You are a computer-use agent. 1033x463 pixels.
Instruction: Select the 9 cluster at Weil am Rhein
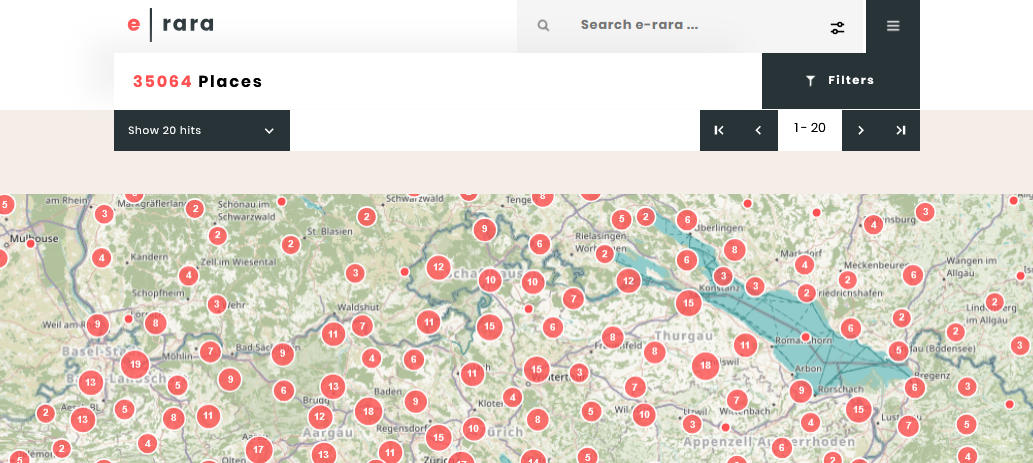click(x=98, y=325)
